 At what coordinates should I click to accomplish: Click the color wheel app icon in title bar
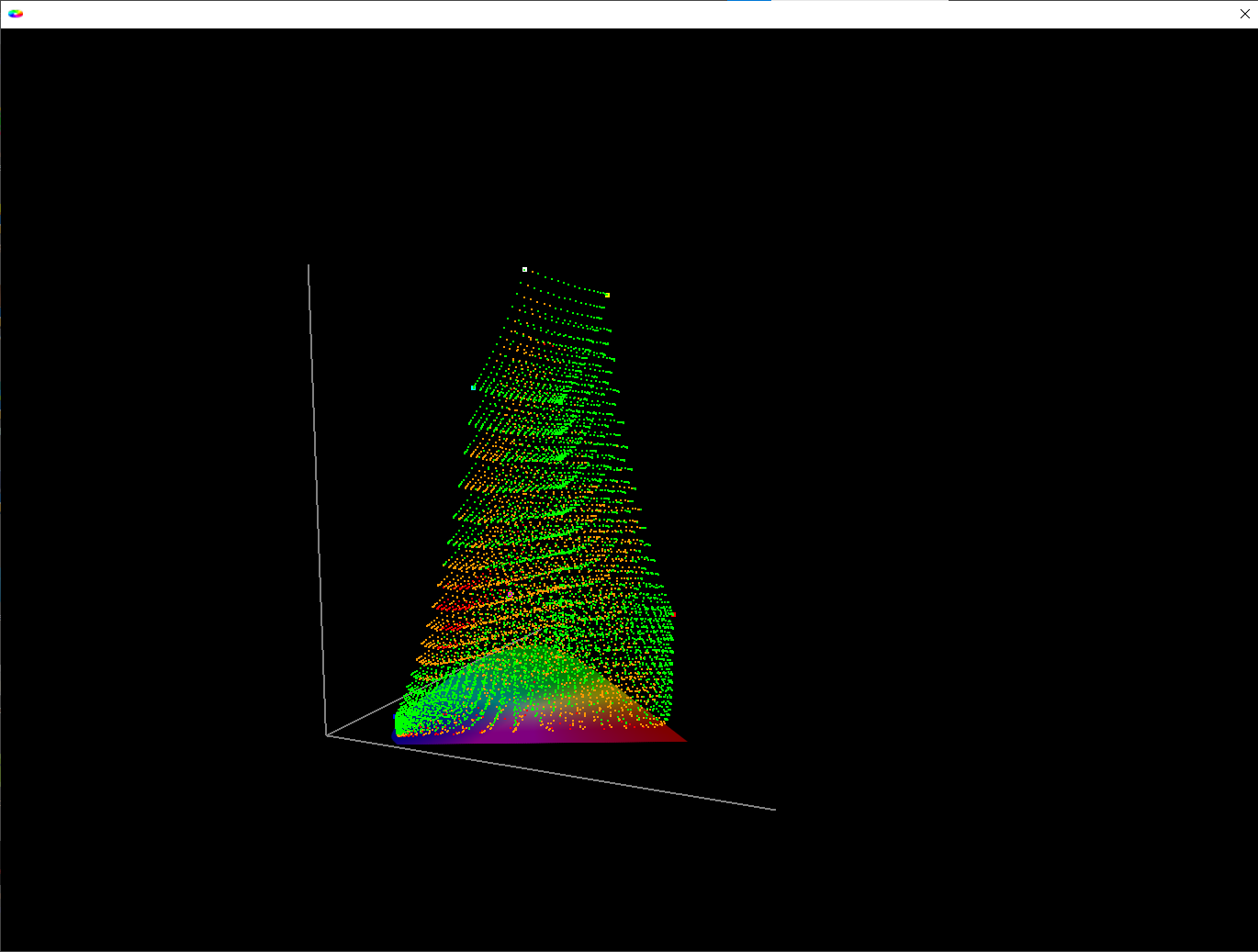click(x=16, y=14)
